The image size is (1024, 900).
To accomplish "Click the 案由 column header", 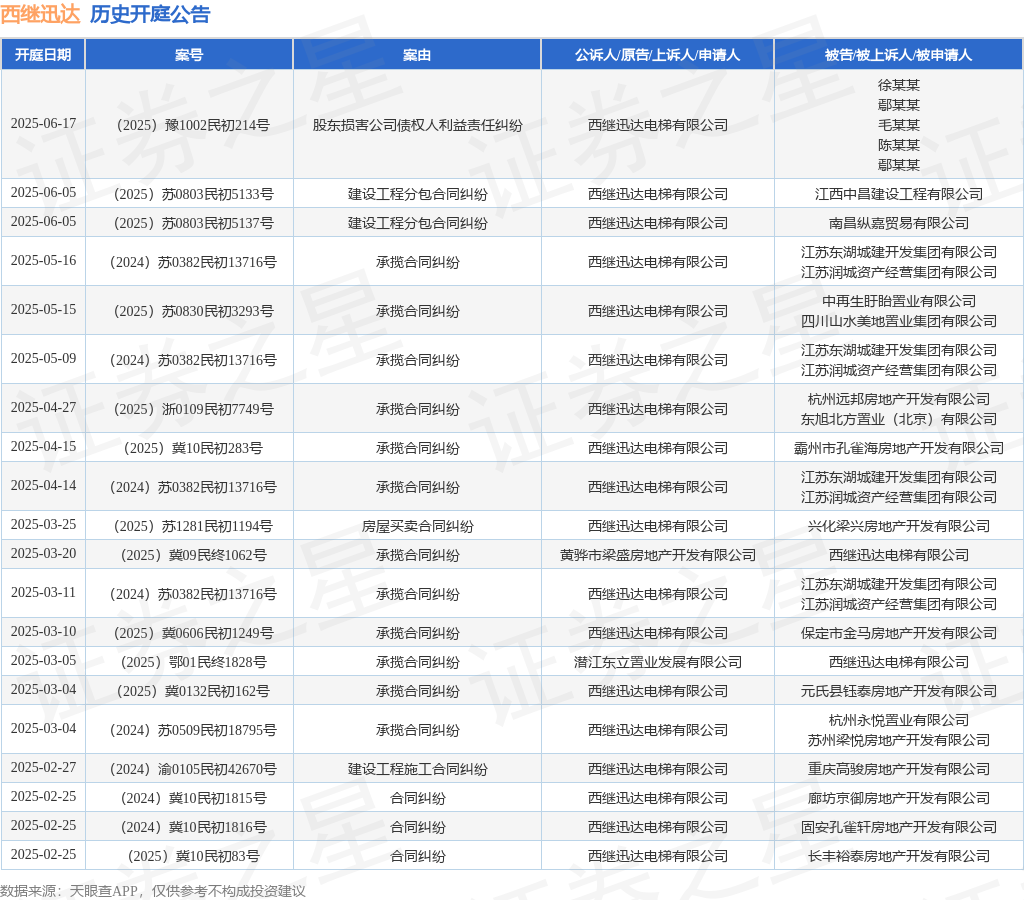I will pos(417,55).
